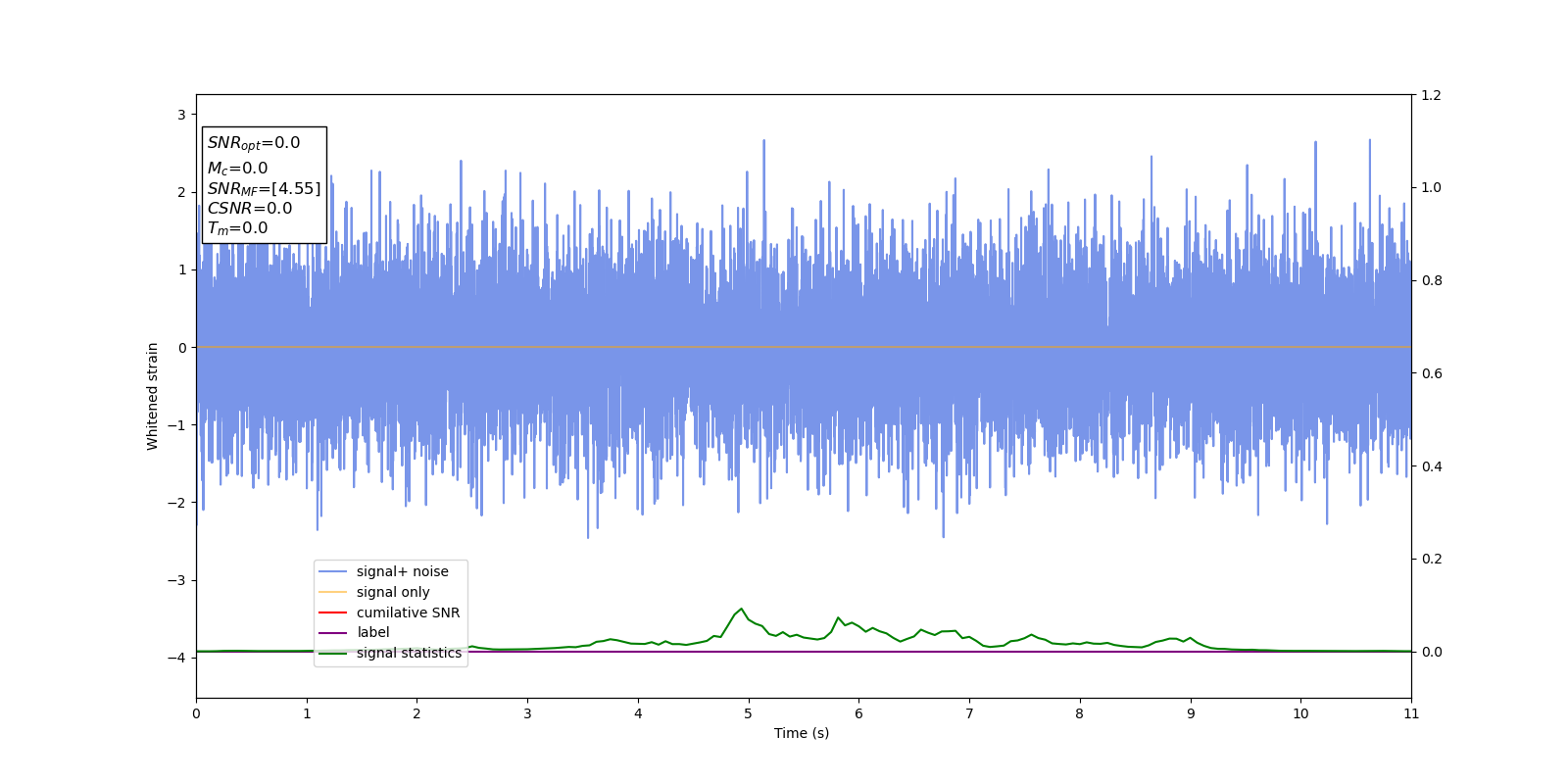The height and width of the screenshot is (784, 1568).
Task: Click the x-axis tick label 5
Action: pyautogui.click(x=749, y=713)
